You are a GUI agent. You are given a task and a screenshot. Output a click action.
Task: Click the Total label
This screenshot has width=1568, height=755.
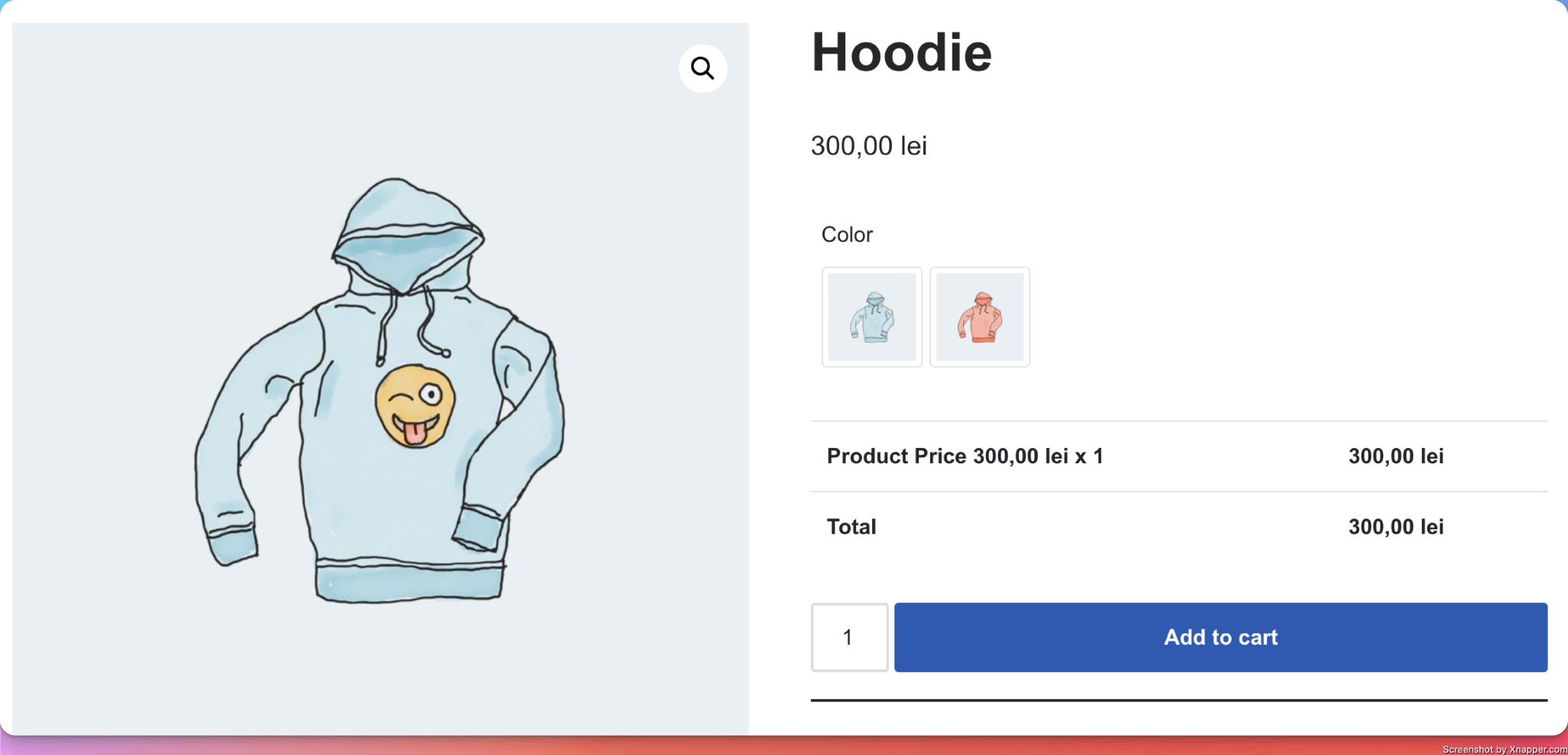[x=851, y=527]
